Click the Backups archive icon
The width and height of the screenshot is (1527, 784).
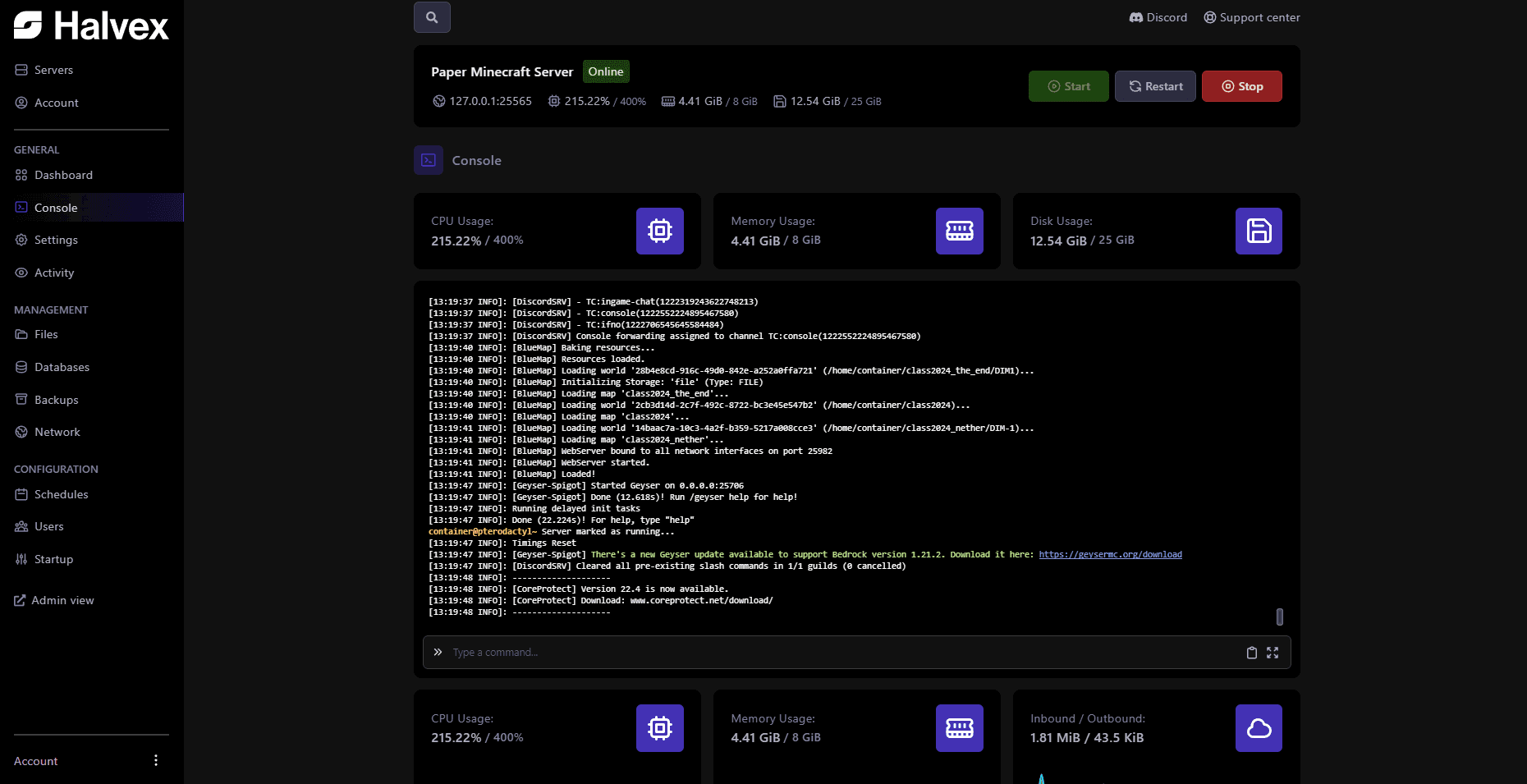point(21,400)
